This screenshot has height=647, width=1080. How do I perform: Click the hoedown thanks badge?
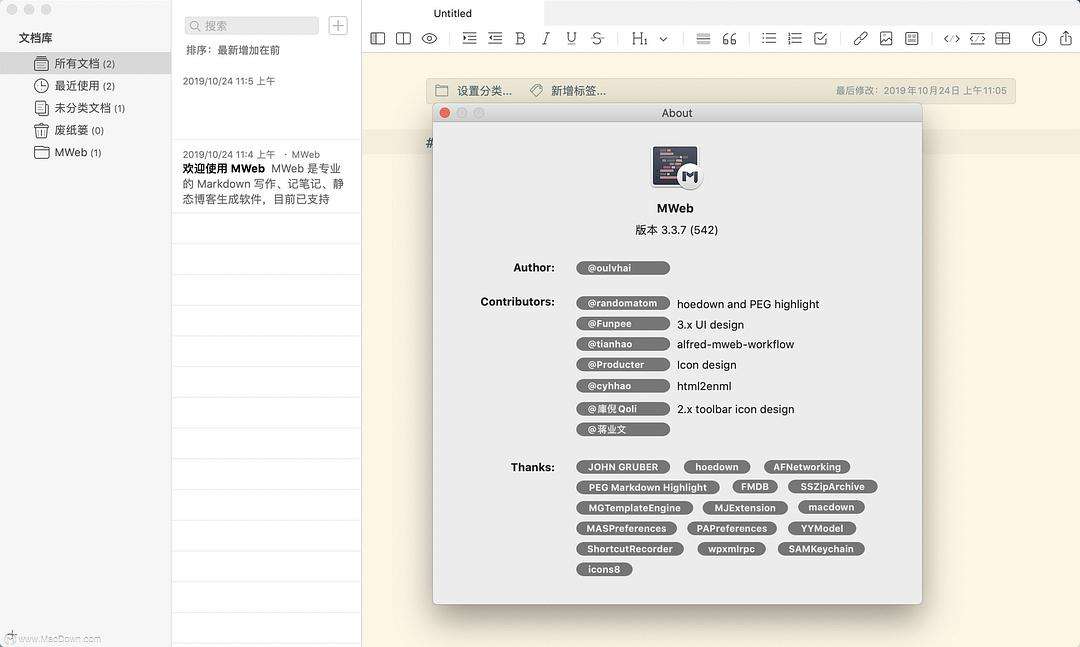pos(716,466)
